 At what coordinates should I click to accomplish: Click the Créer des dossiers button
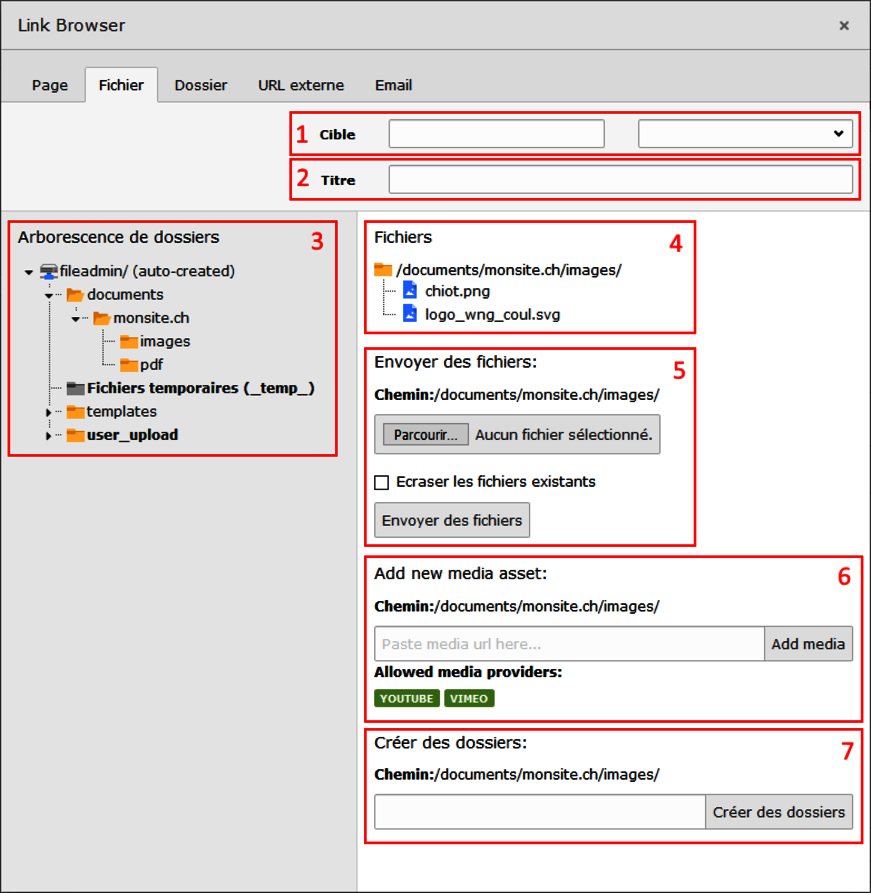click(x=779, y=812)
